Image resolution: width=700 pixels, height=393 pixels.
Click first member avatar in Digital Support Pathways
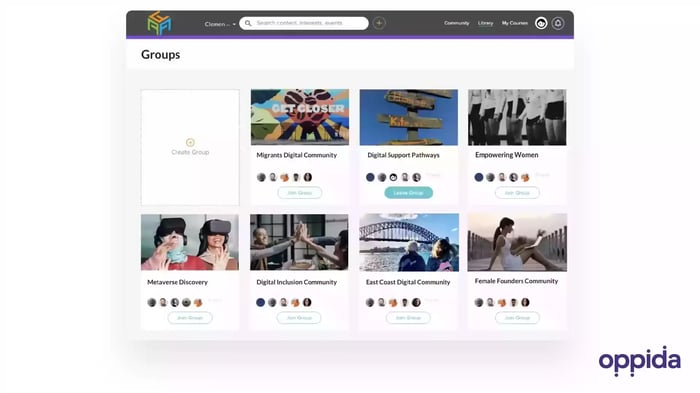(370, 177)
